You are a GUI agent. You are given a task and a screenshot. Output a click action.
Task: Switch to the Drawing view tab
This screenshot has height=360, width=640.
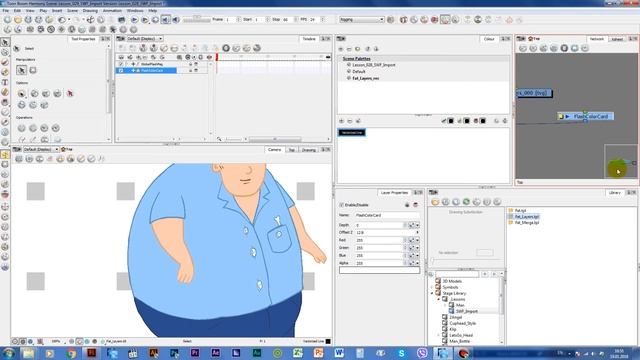309,150
